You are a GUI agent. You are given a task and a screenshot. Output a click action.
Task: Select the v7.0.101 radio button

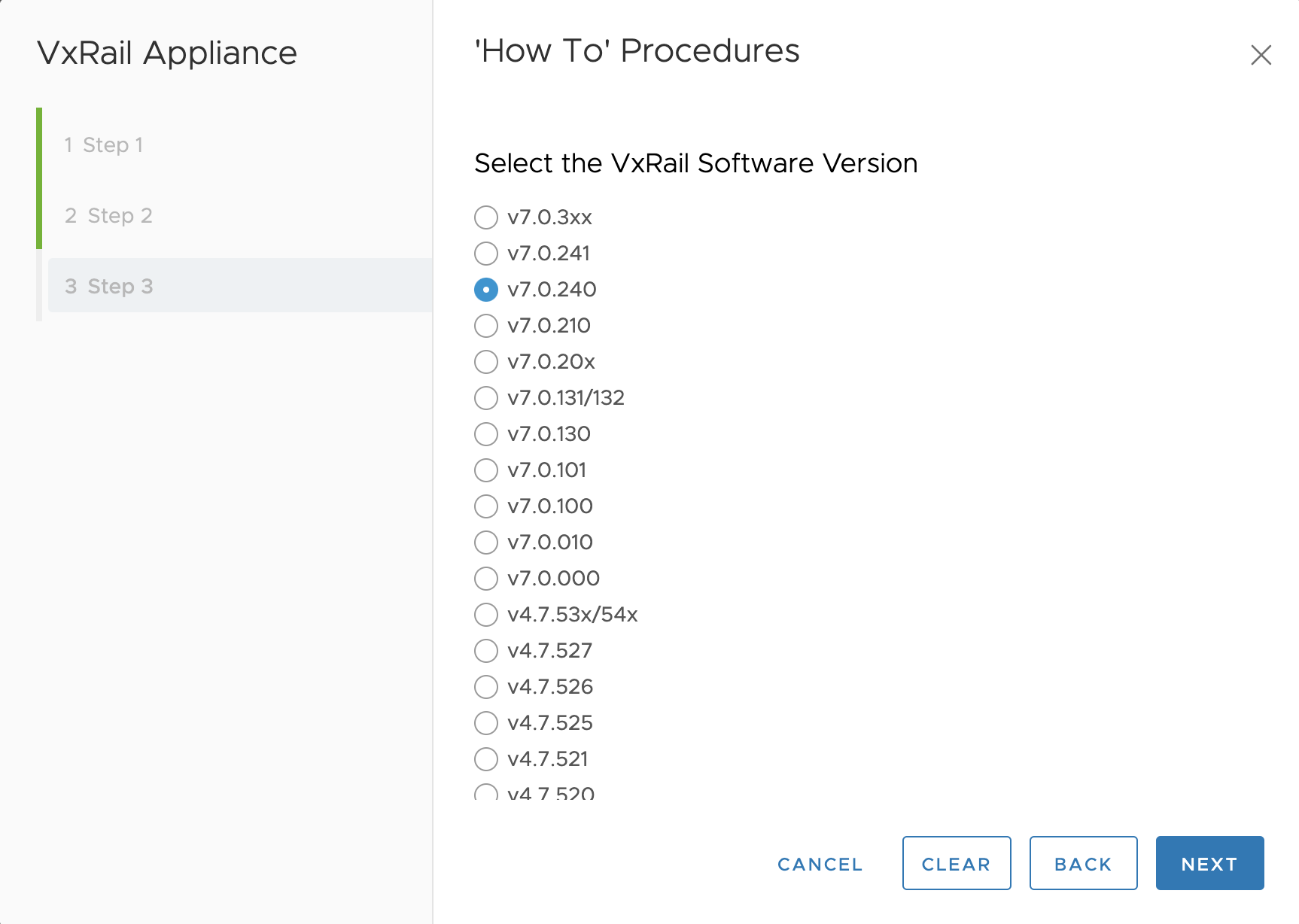tap(486, 470)
